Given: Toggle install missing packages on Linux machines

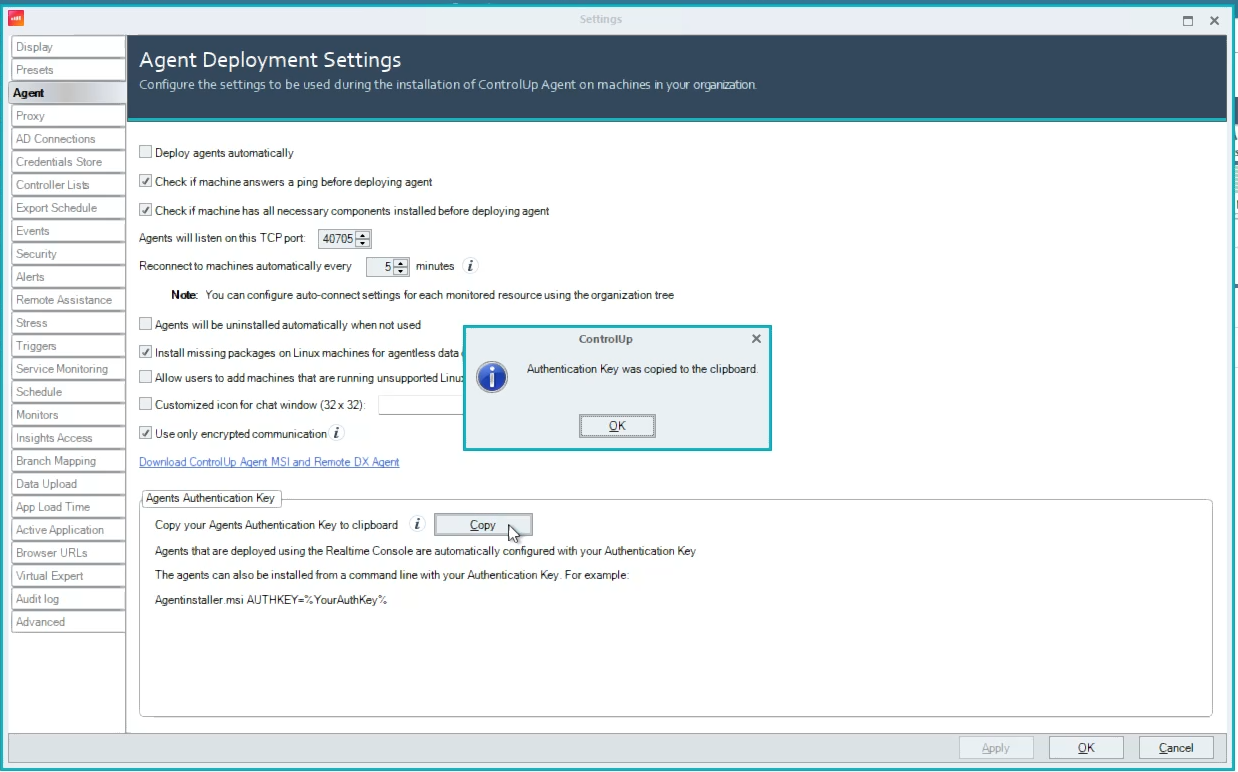Looking at the screenshot, I should pyautogui.click(x=146, y=352).
